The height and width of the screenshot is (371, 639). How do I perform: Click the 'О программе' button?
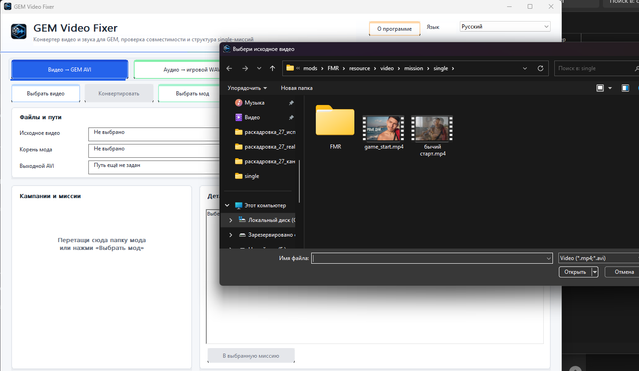pos(394,29)
